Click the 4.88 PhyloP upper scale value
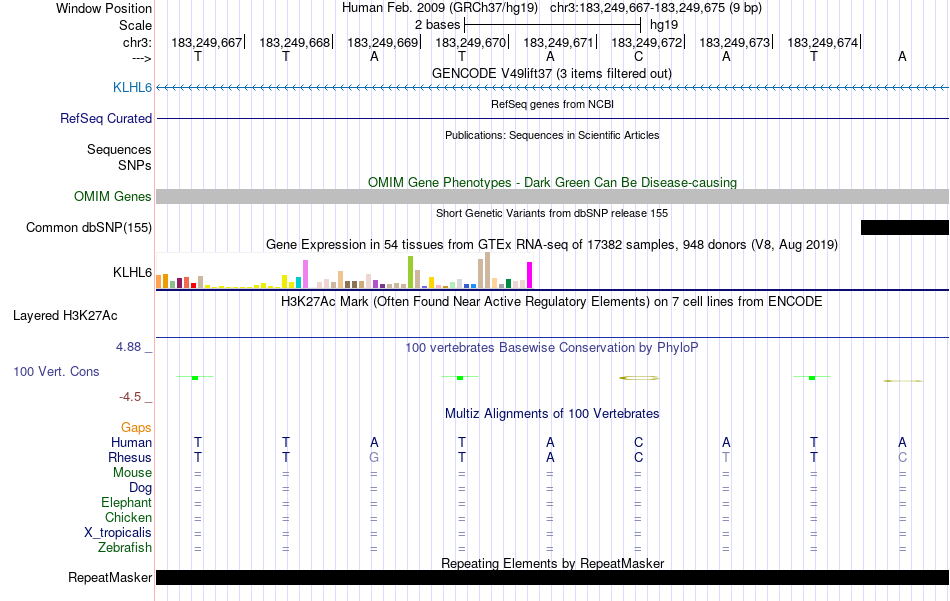Image resolution: width=950 pixels, height=601 pixels. [128, 347]
